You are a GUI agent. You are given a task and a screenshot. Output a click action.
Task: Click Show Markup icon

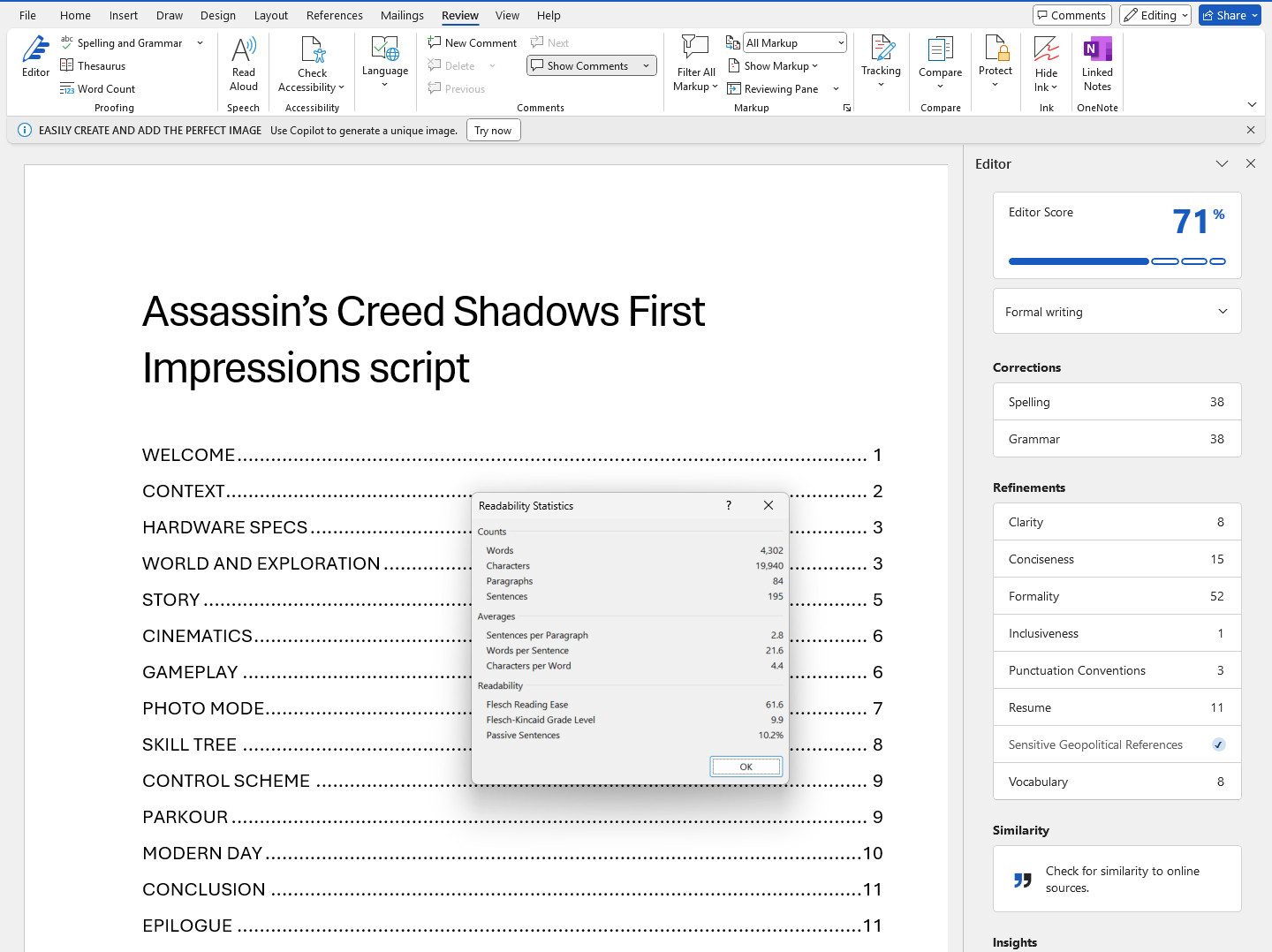pos(734,65)
